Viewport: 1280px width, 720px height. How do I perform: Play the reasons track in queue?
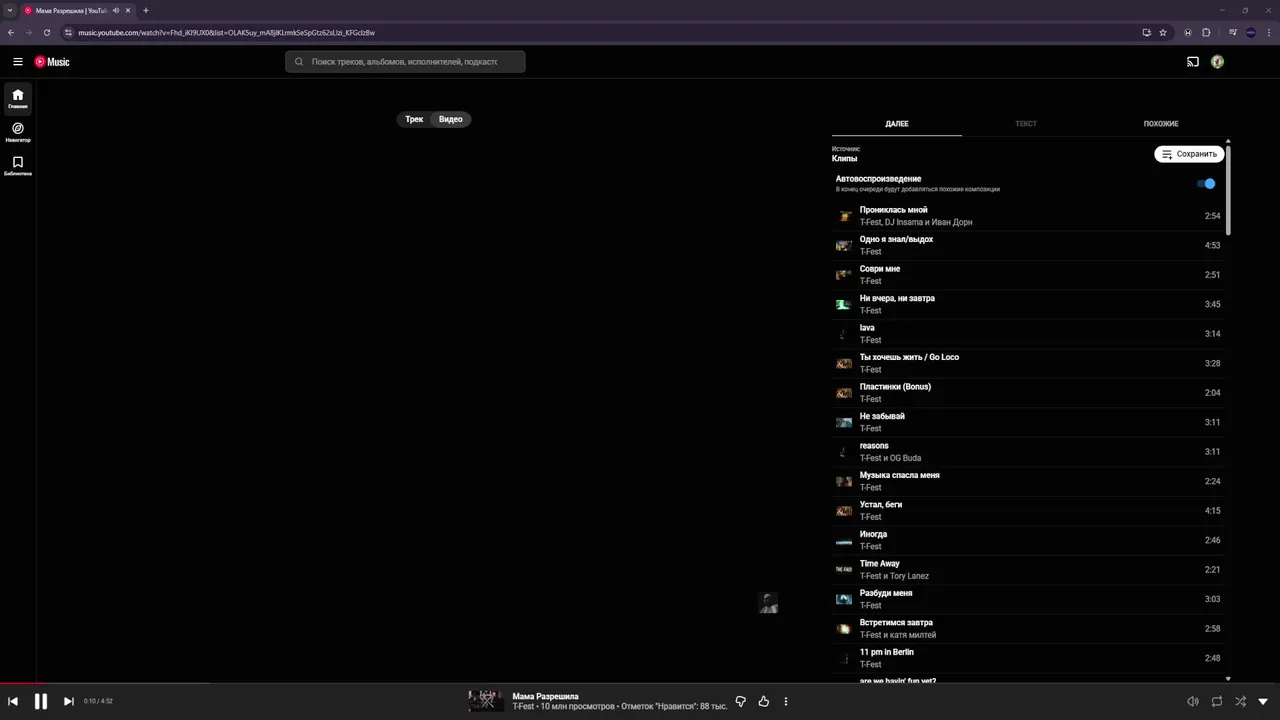(1028, 452)
